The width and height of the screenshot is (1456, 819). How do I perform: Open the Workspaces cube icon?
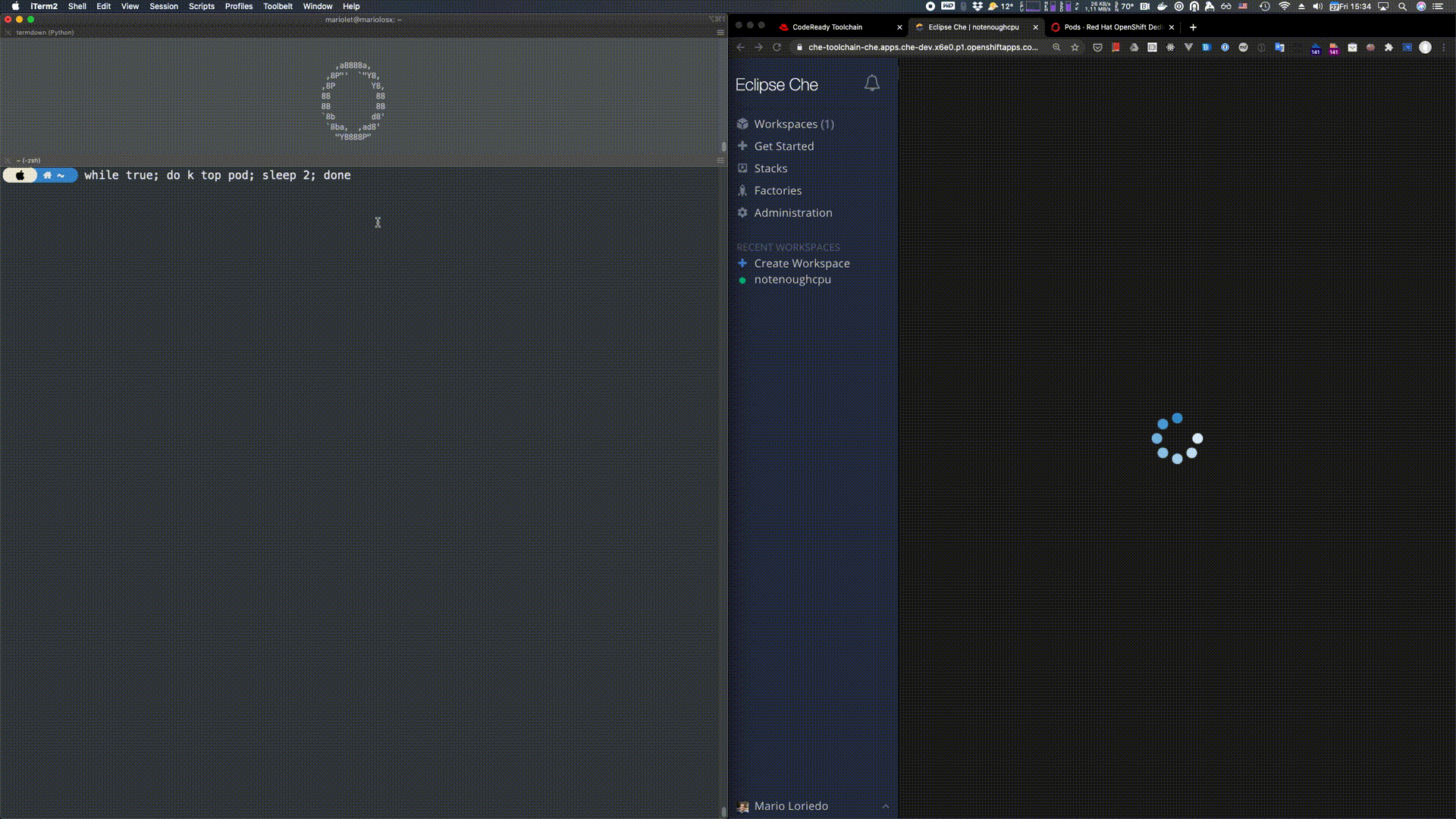(742, 124)
